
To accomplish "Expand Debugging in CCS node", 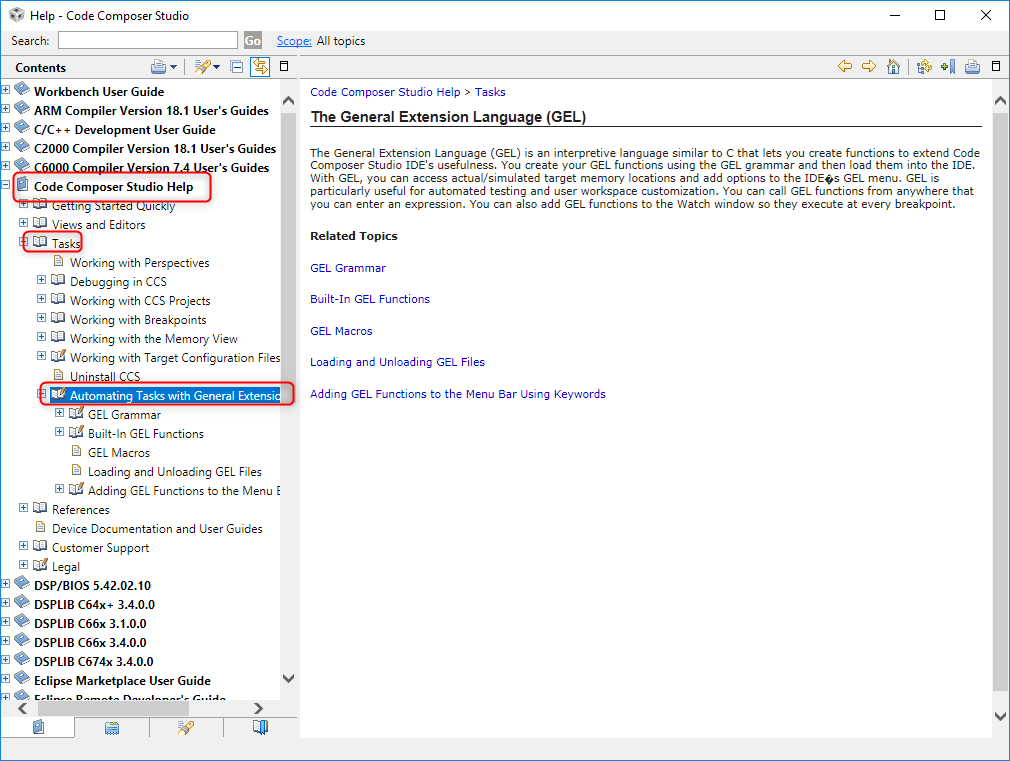I will coord(41,279).
